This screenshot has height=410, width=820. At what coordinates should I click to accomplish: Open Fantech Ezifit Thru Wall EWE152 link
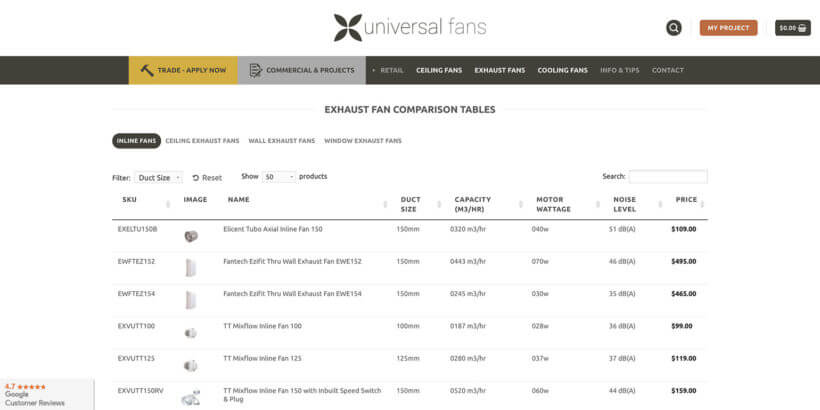(x=292, y=261)
